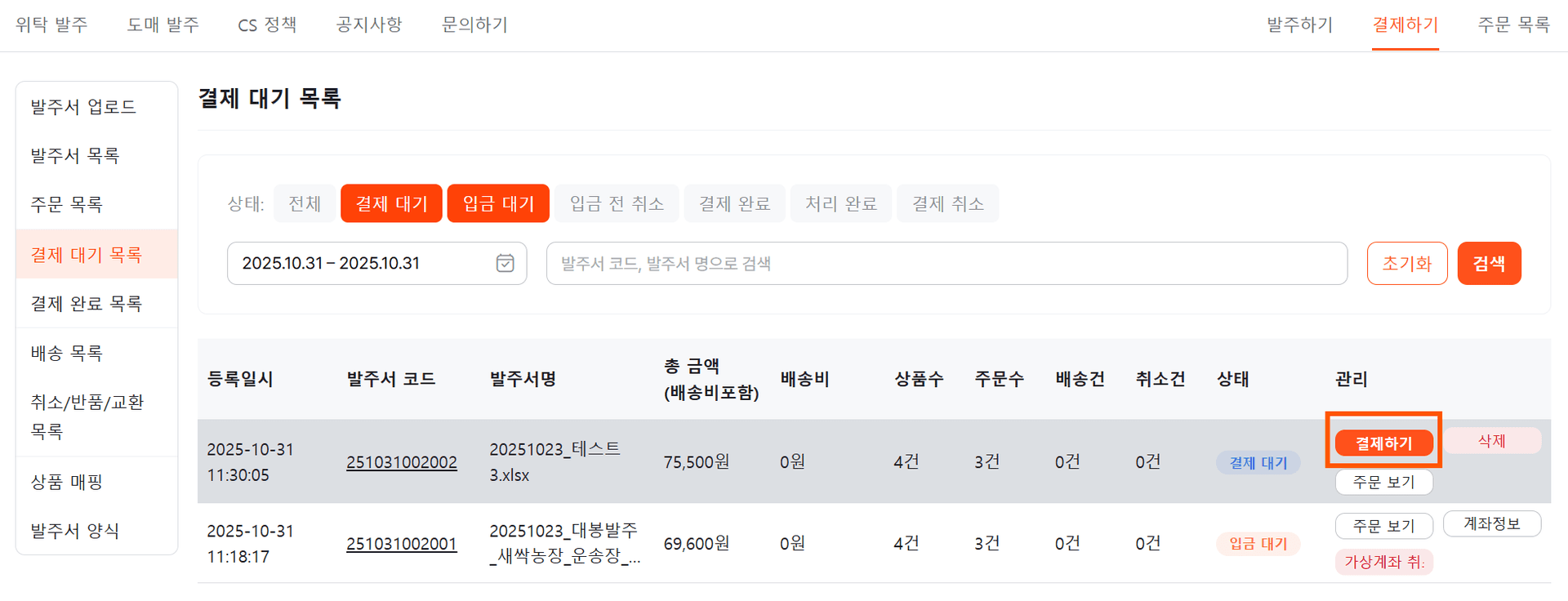Image resolution: width=1568 pixels, height=601 pixels.
Task: Select 발주서 업로드 in the sidebar
Action: pos(81,106)
